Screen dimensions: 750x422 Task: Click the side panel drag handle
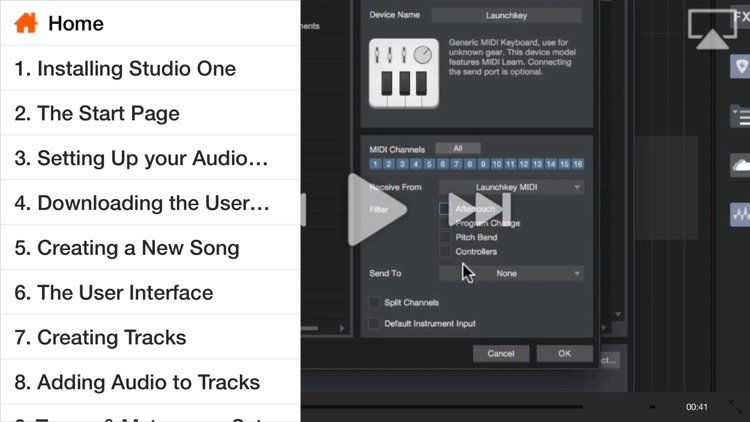click(303, 210)
